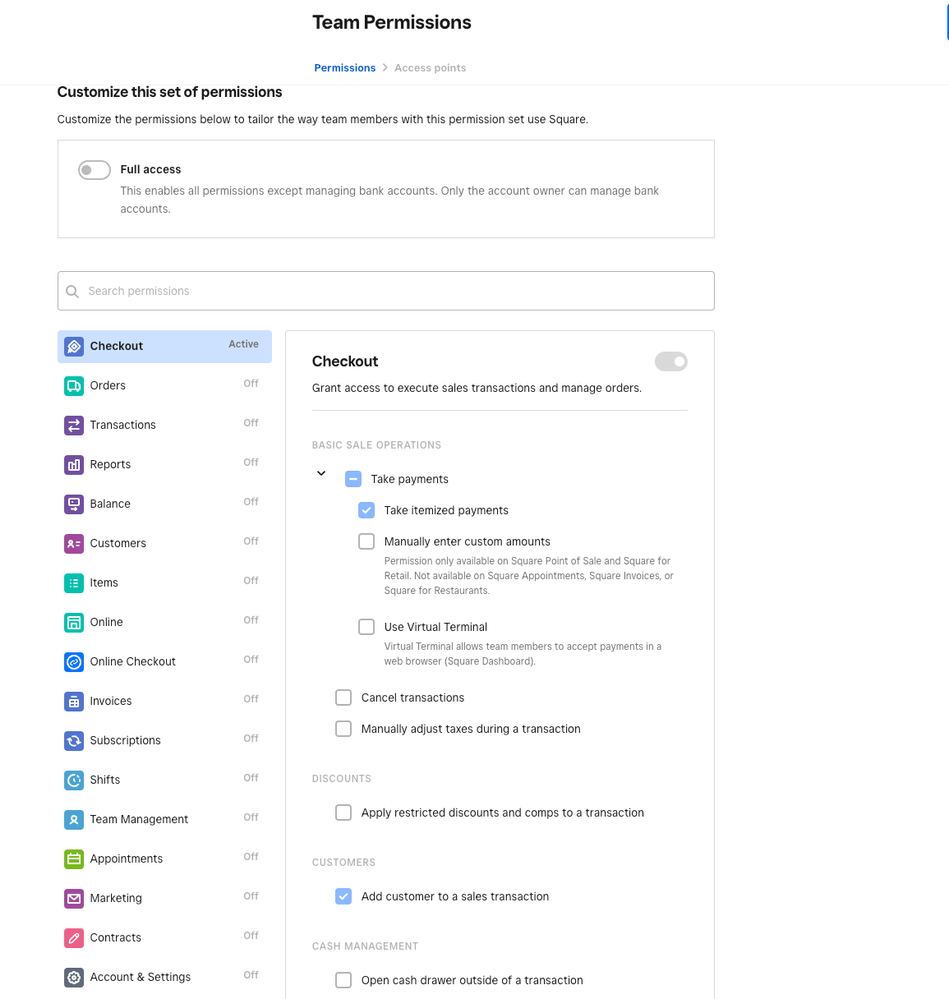This screenshot has width=949, height=999.
Task: Collapse the Take payments chevron
Action: (321, 474)
